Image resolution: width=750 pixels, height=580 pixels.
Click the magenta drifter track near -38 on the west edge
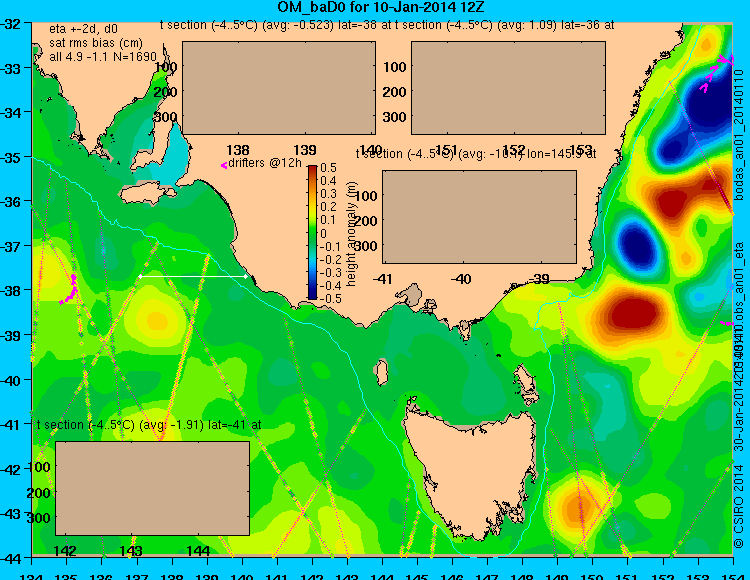point(70,290)
